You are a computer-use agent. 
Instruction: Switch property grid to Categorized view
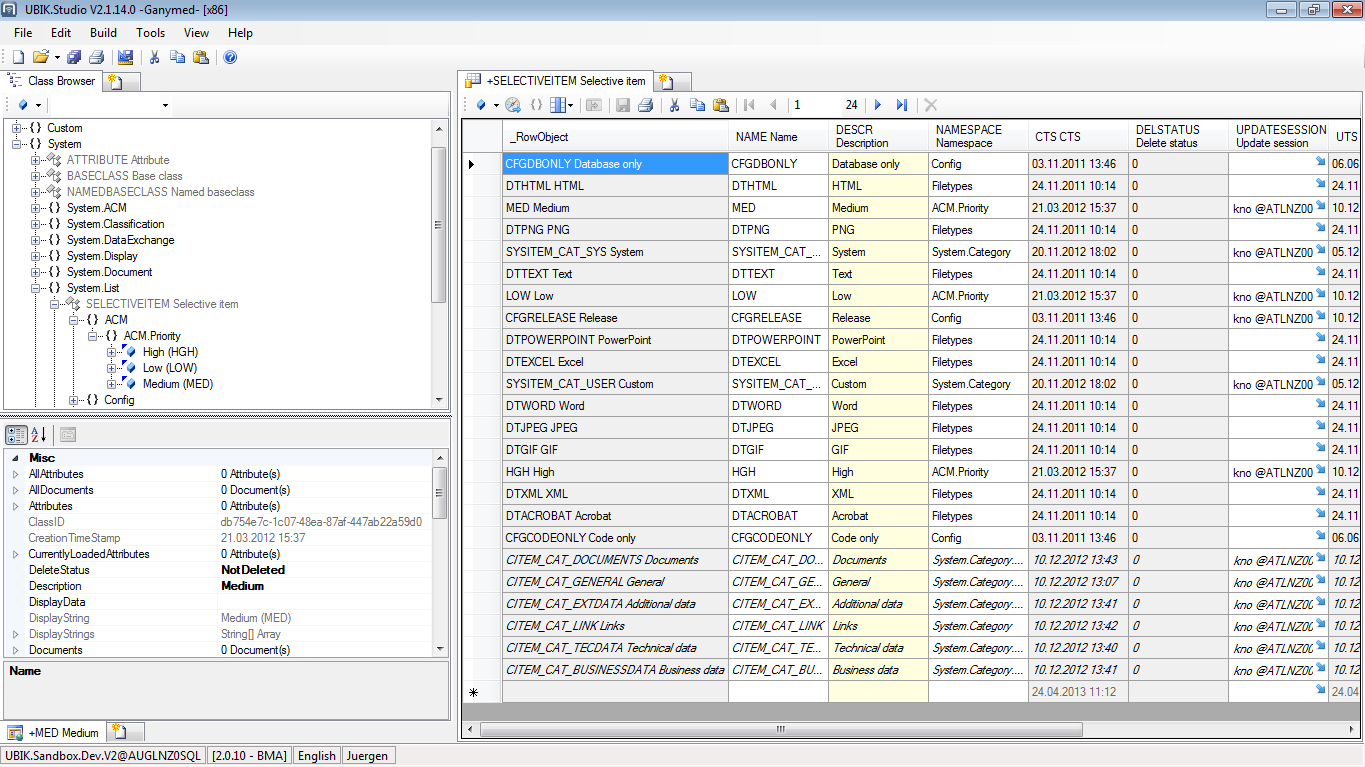[17, 434]
